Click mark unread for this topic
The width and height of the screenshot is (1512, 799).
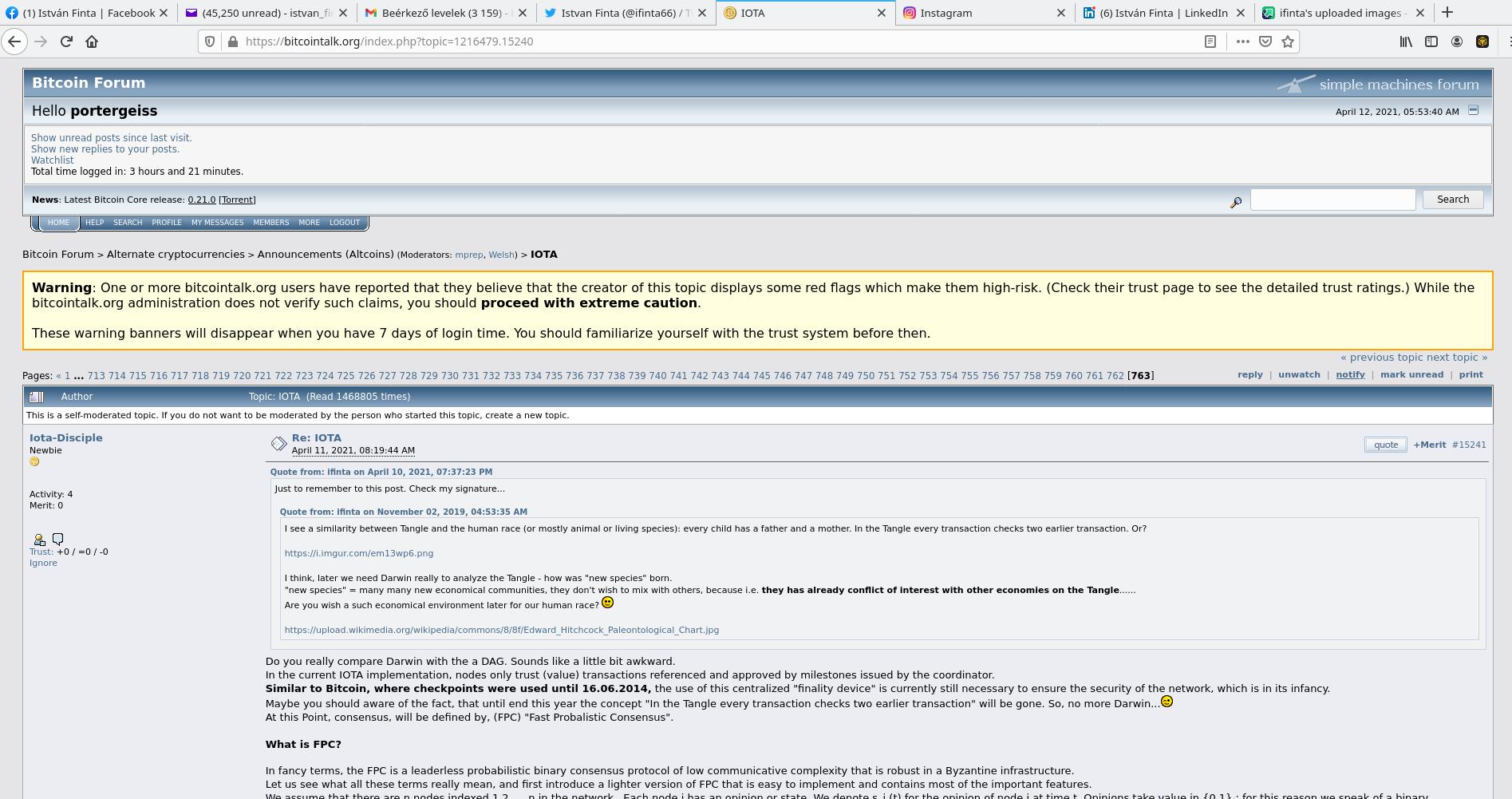(x=1411, y=374)
